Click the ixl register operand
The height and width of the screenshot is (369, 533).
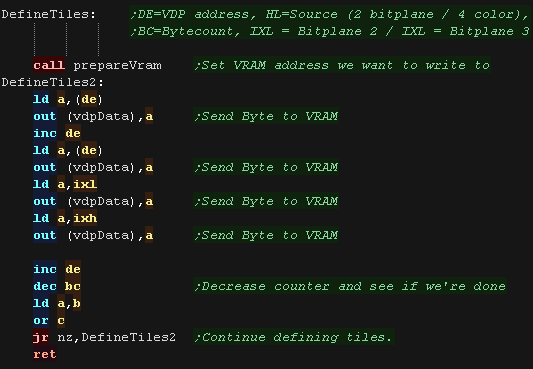tap(85, 184)
